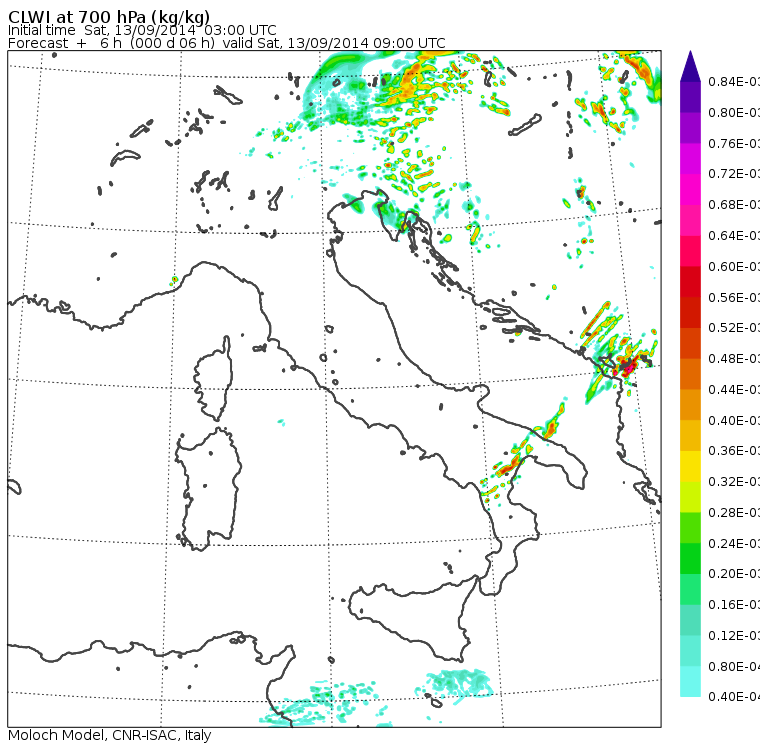The height and width of the screenshot is (749, 760).
Task: Click the 0.16E-03 colorbar label
Action: pyautogui.click(x=734, y=605)
